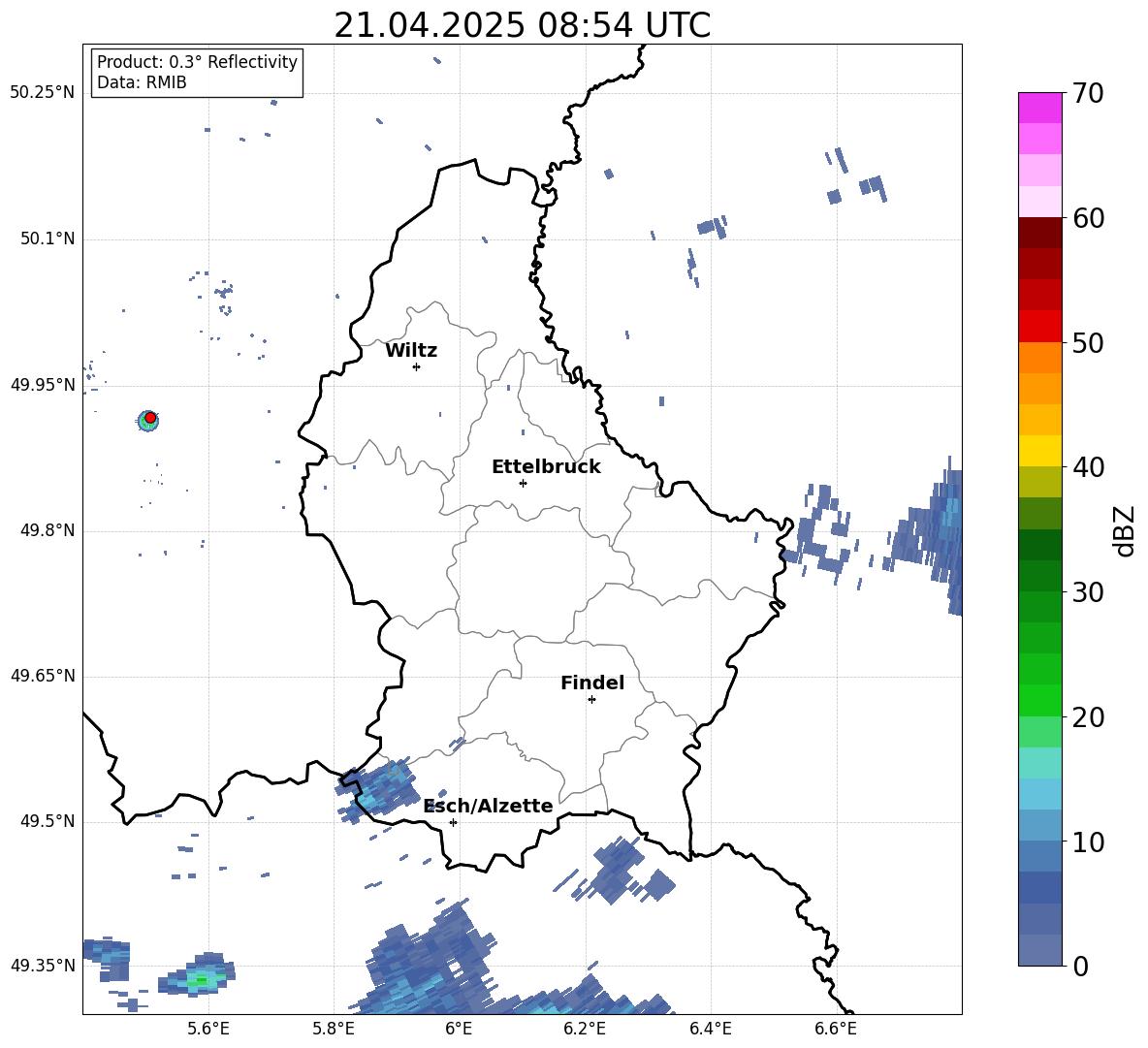Click the 20 tick on colorbar
The width and height of the screenshot is (1148, 1048).
pos(1088,717)
